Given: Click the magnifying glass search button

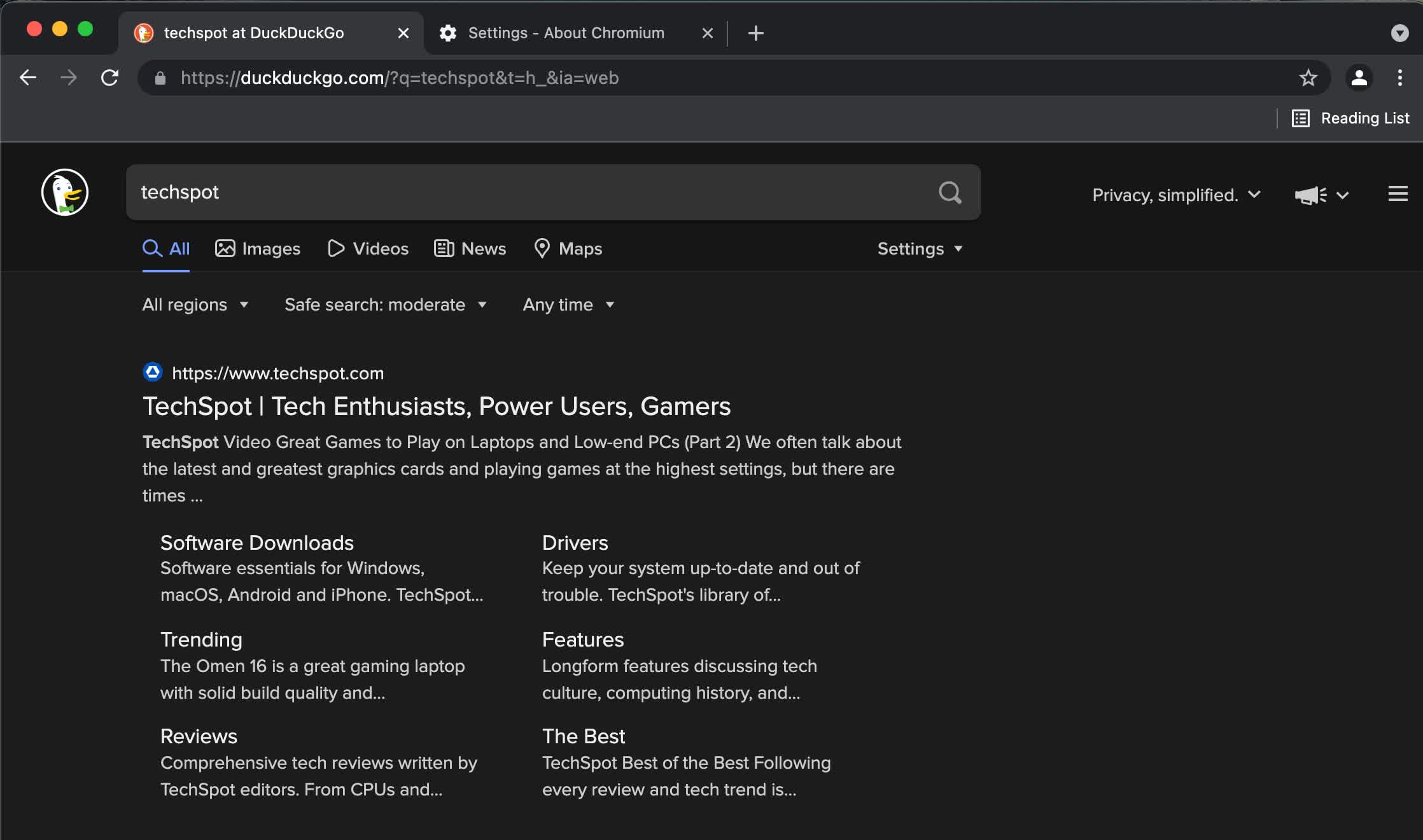Looking at the screenshot, I should (950, 192).
